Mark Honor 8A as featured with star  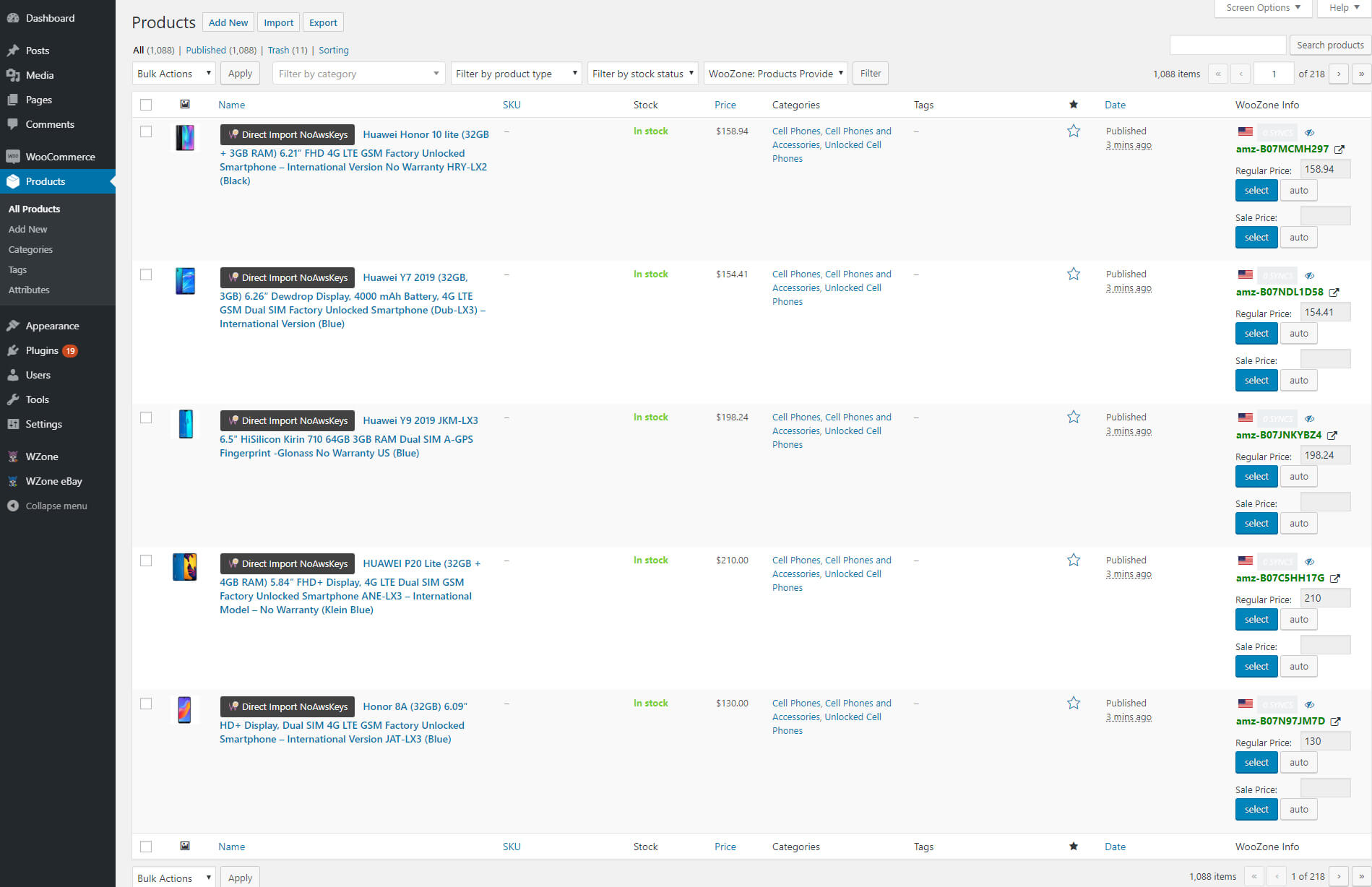(x=1074, y=703)
